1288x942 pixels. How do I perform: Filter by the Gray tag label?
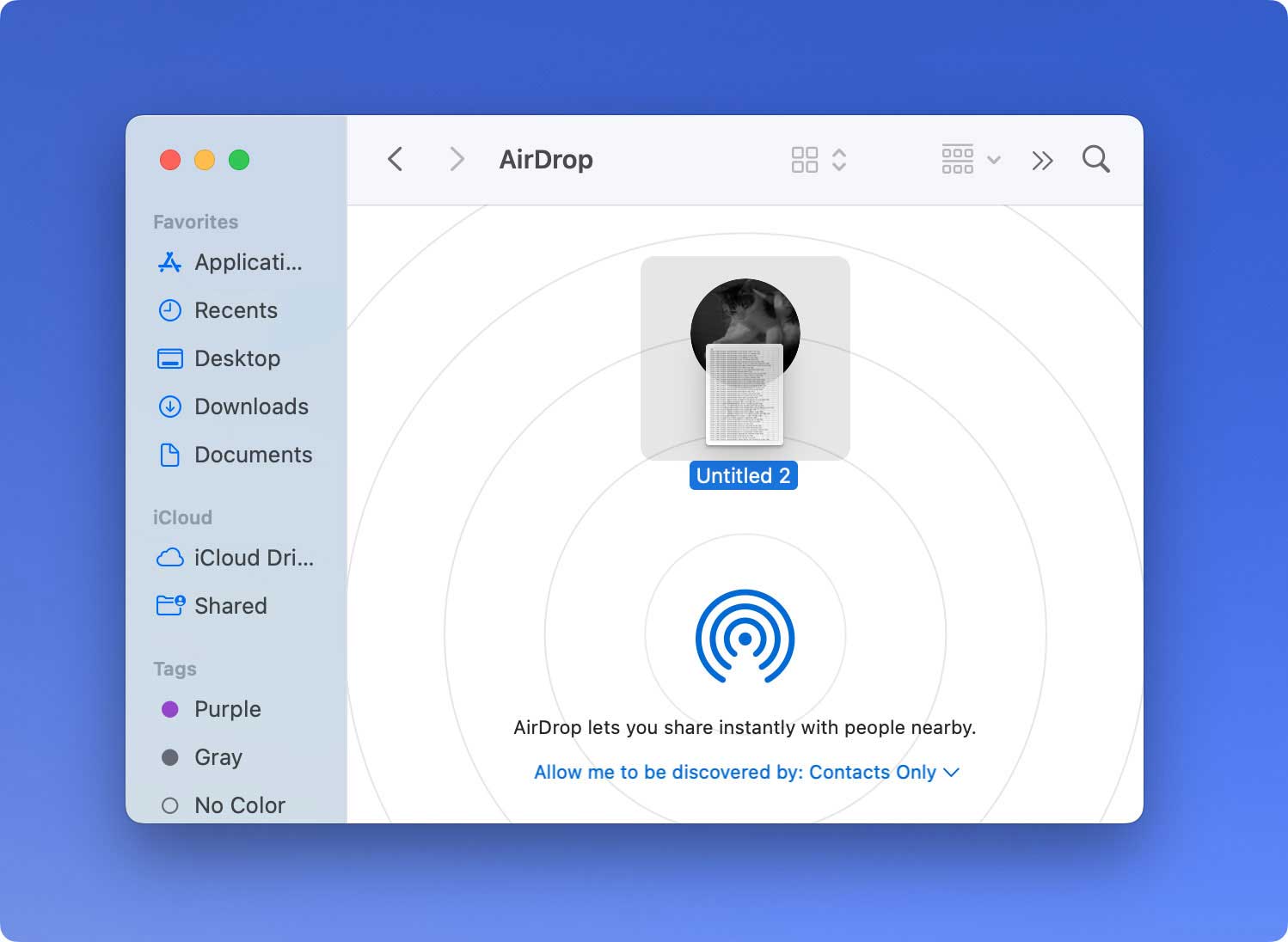click(218, 757)
